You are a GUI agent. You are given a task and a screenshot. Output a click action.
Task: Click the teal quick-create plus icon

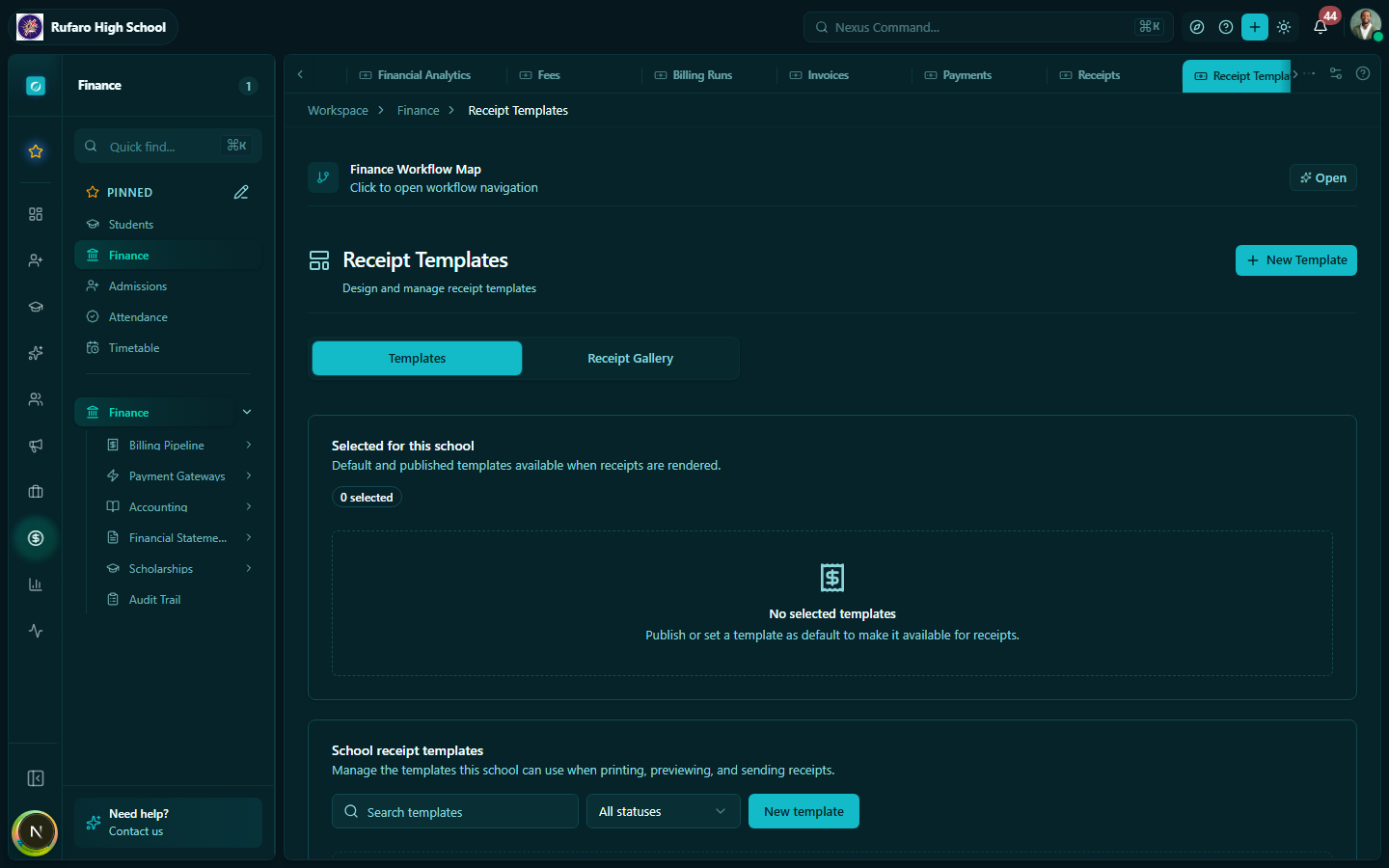point(1255,27)
